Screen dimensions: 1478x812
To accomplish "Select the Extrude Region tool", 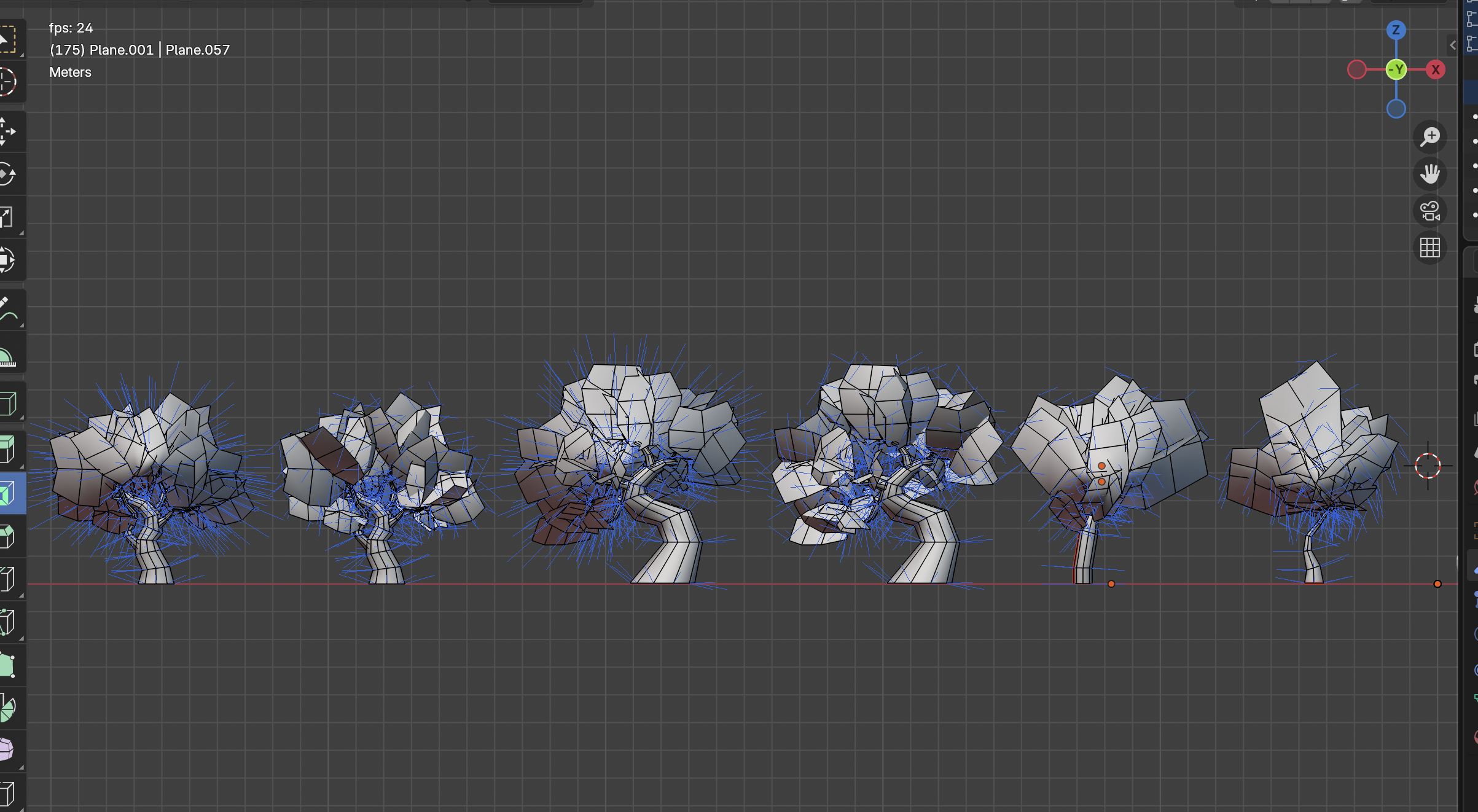I will pyautogui.click(x=7, y=449).
